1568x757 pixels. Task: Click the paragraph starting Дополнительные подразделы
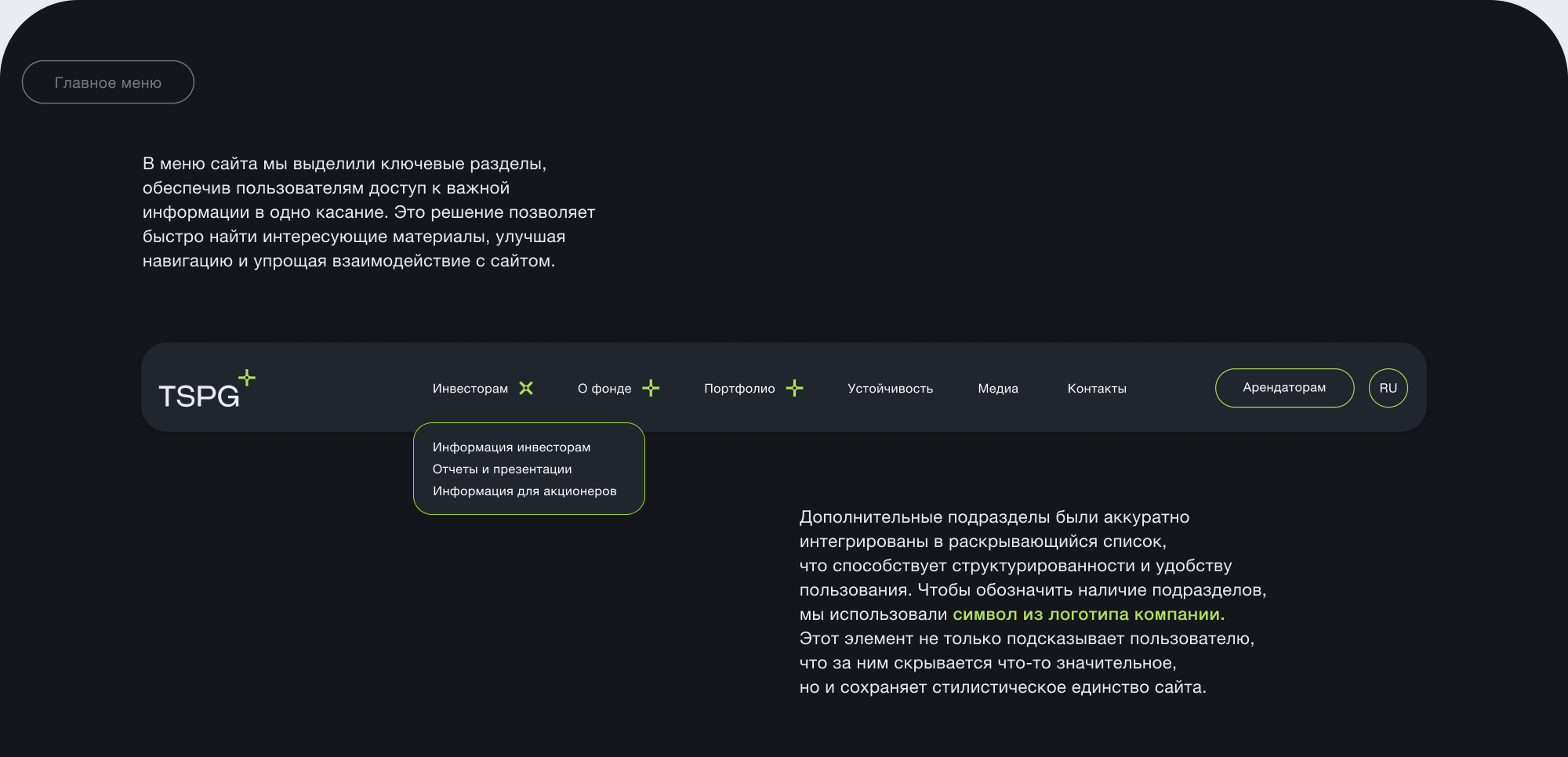[1033, 602]
